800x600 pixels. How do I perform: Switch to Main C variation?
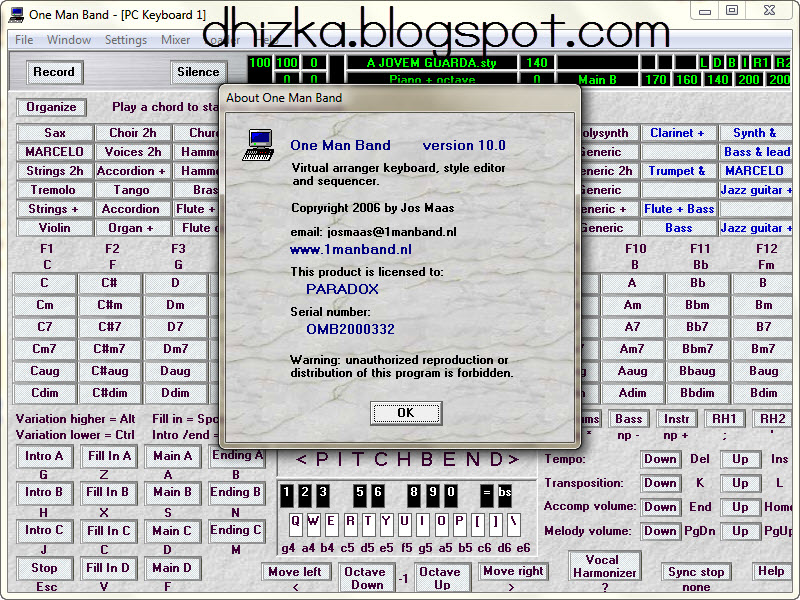click(172, 531)
